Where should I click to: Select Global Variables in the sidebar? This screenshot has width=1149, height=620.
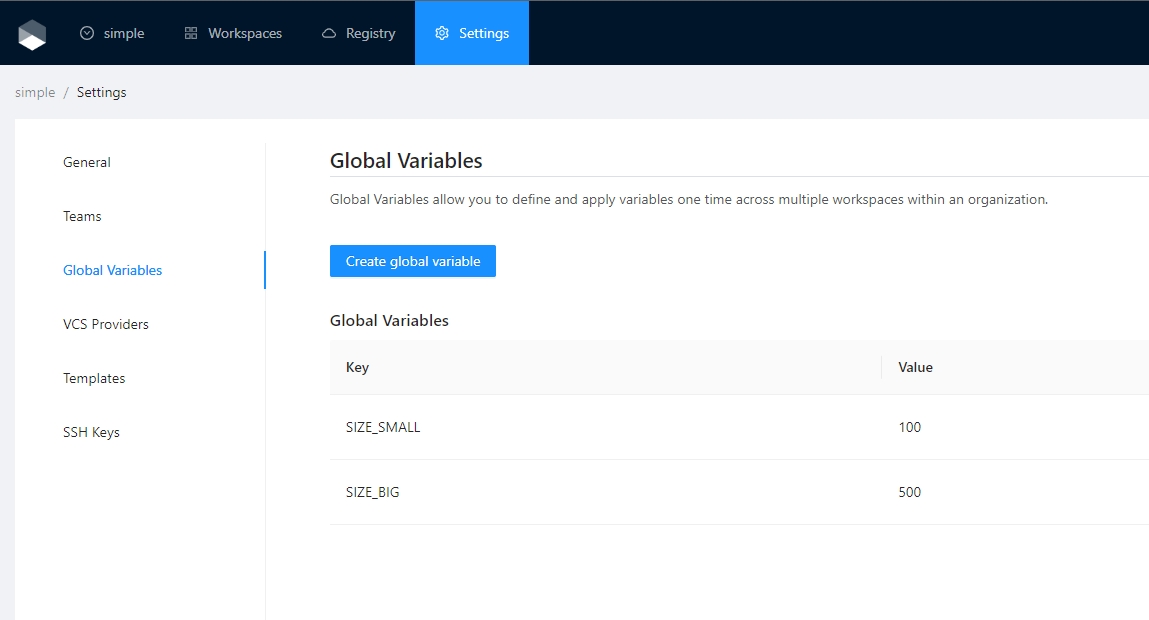[x=112, y=270]
